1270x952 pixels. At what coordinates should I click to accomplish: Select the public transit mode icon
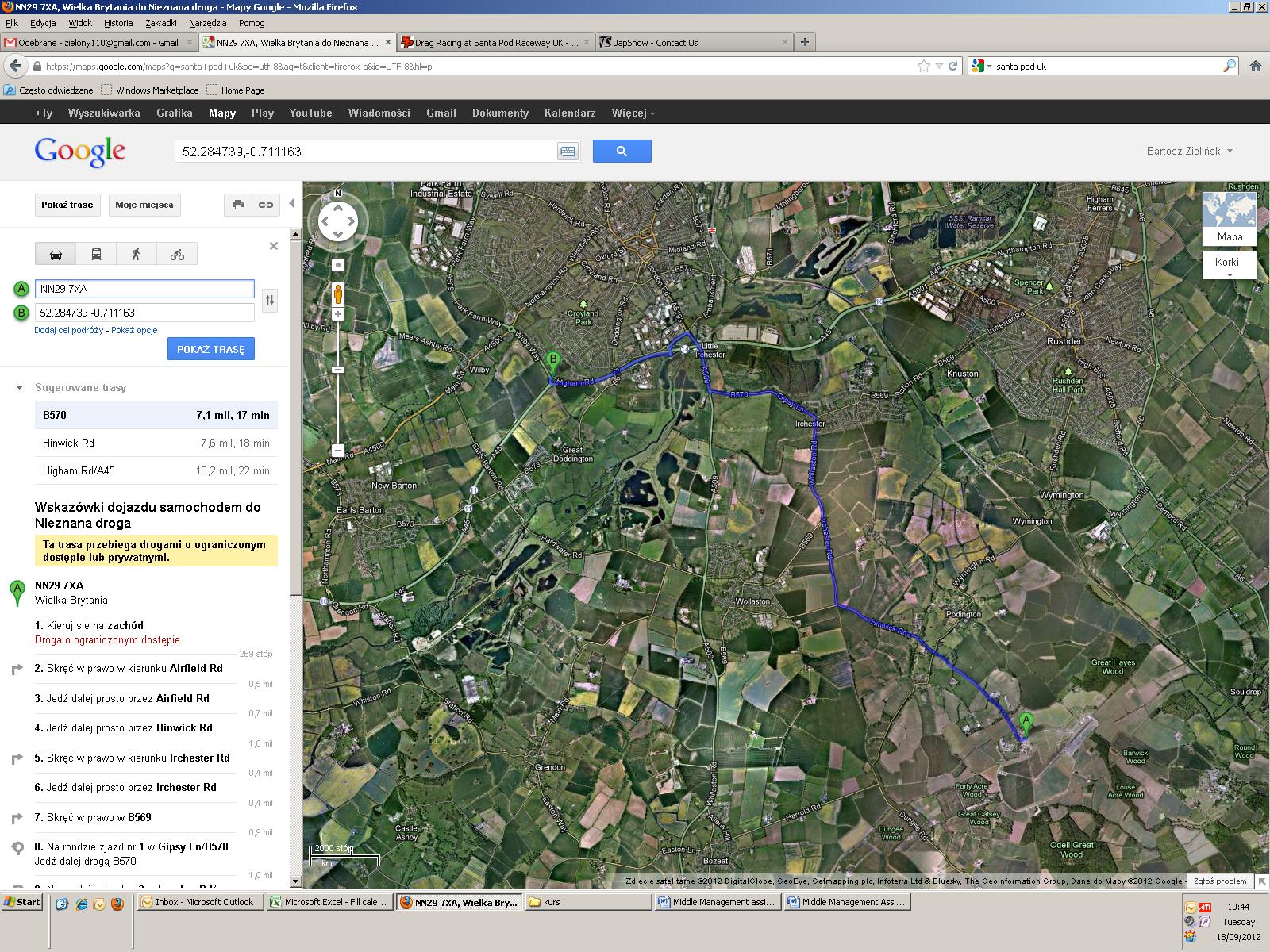click(x=96, y=254)
